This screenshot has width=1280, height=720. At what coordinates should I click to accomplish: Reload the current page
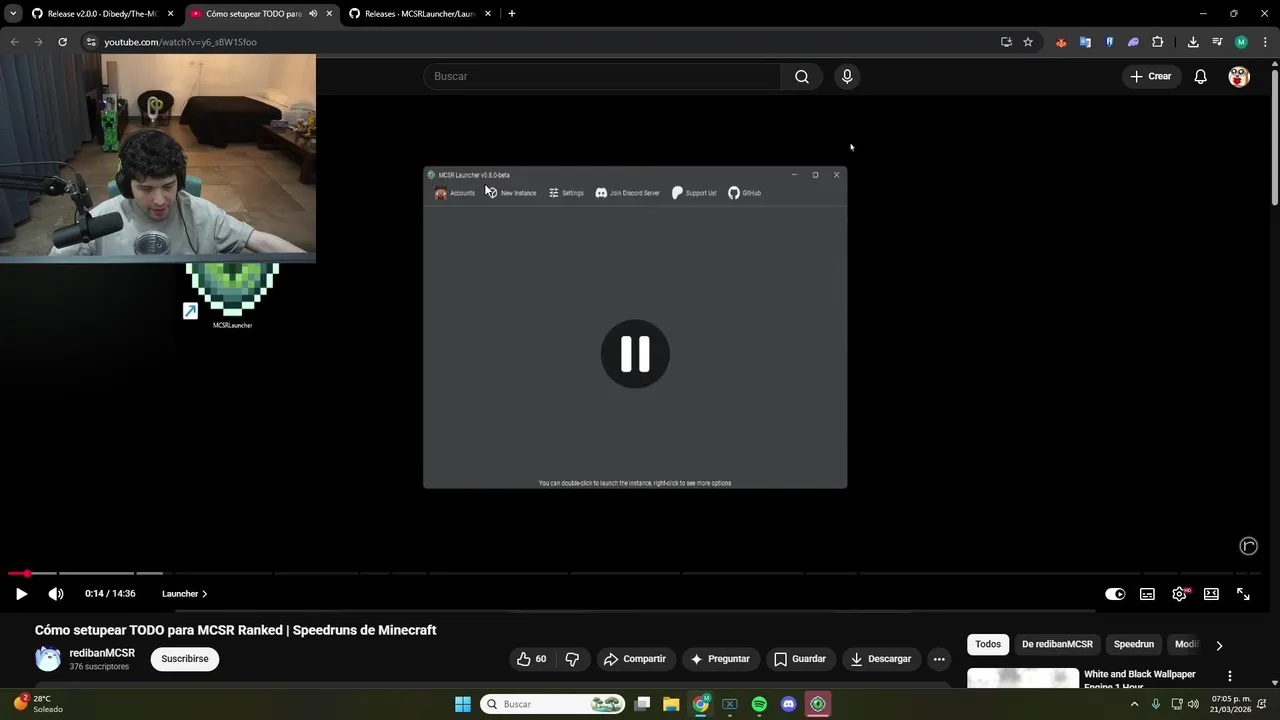coord(62,42)
